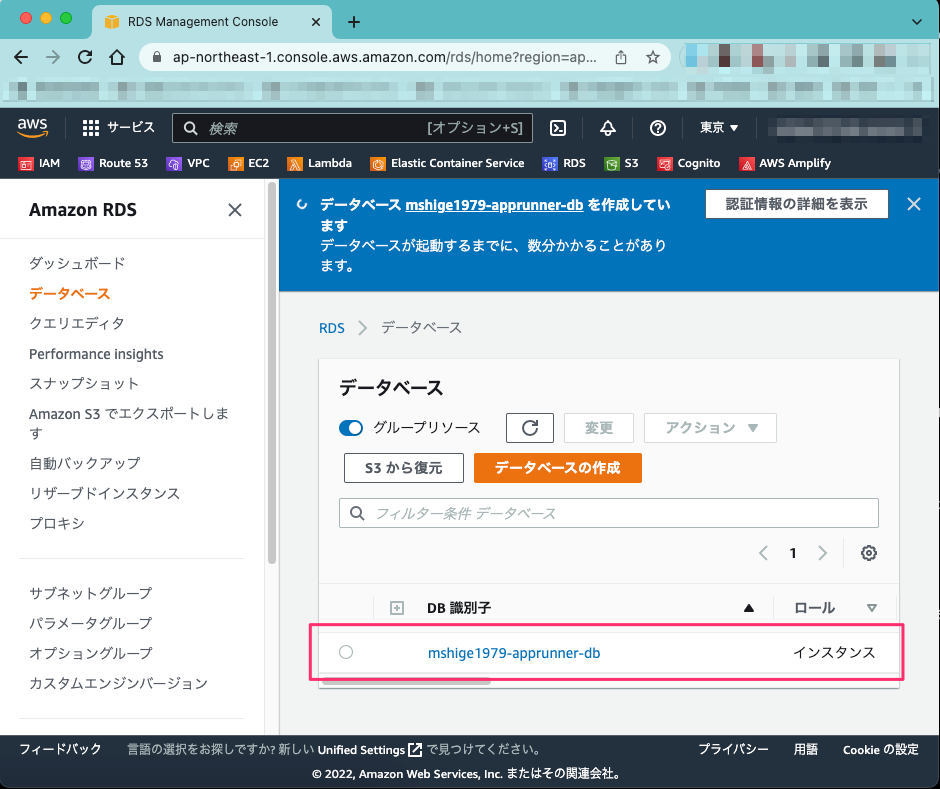Open mshige1979-apprunner-db link in table row

point(514,653)
